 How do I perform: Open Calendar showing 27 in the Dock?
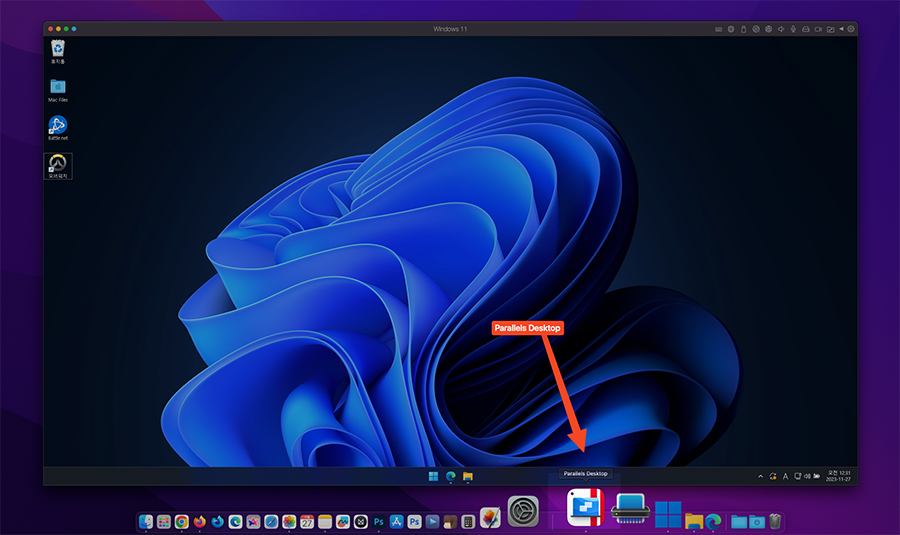307,521
